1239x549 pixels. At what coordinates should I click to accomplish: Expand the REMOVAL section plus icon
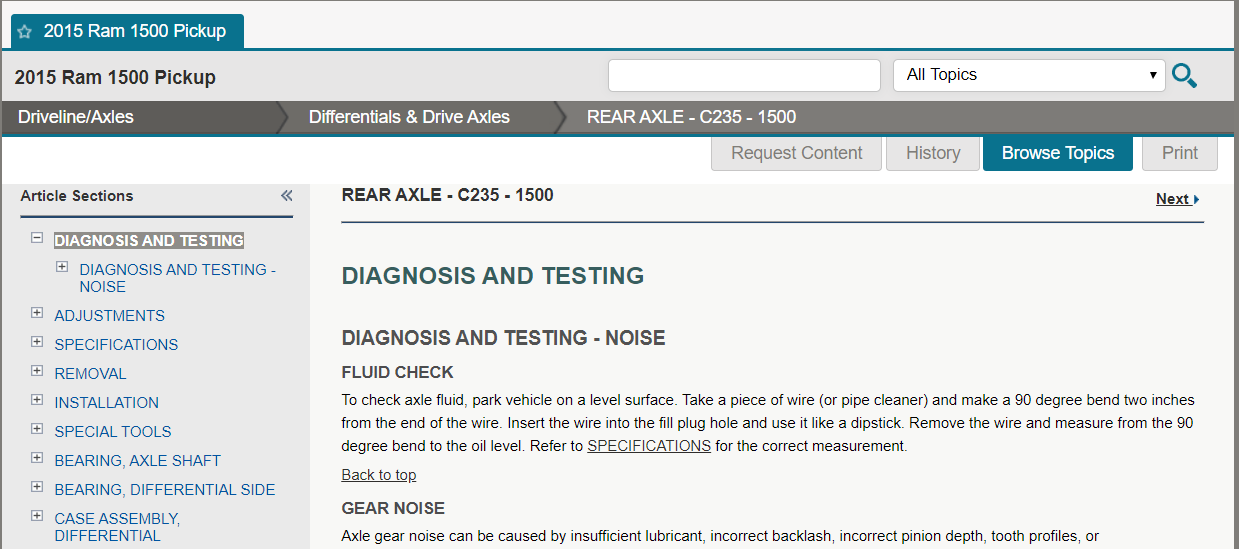point(37,371)
